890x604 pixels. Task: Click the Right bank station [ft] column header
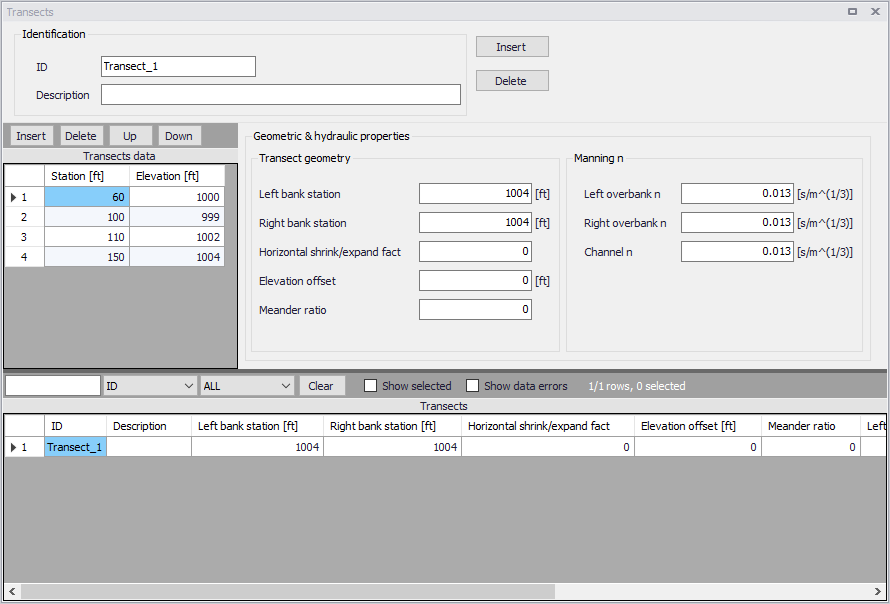pos(392,426)
